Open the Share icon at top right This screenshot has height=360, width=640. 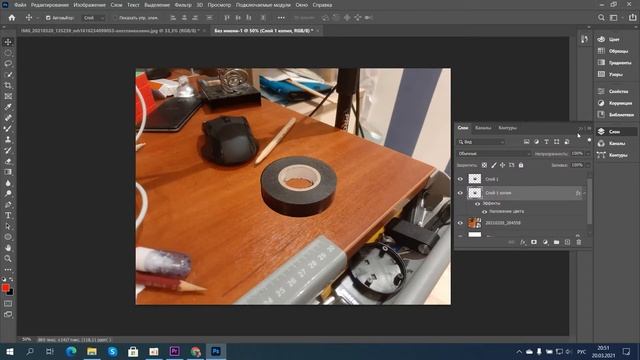pos(632,18)
